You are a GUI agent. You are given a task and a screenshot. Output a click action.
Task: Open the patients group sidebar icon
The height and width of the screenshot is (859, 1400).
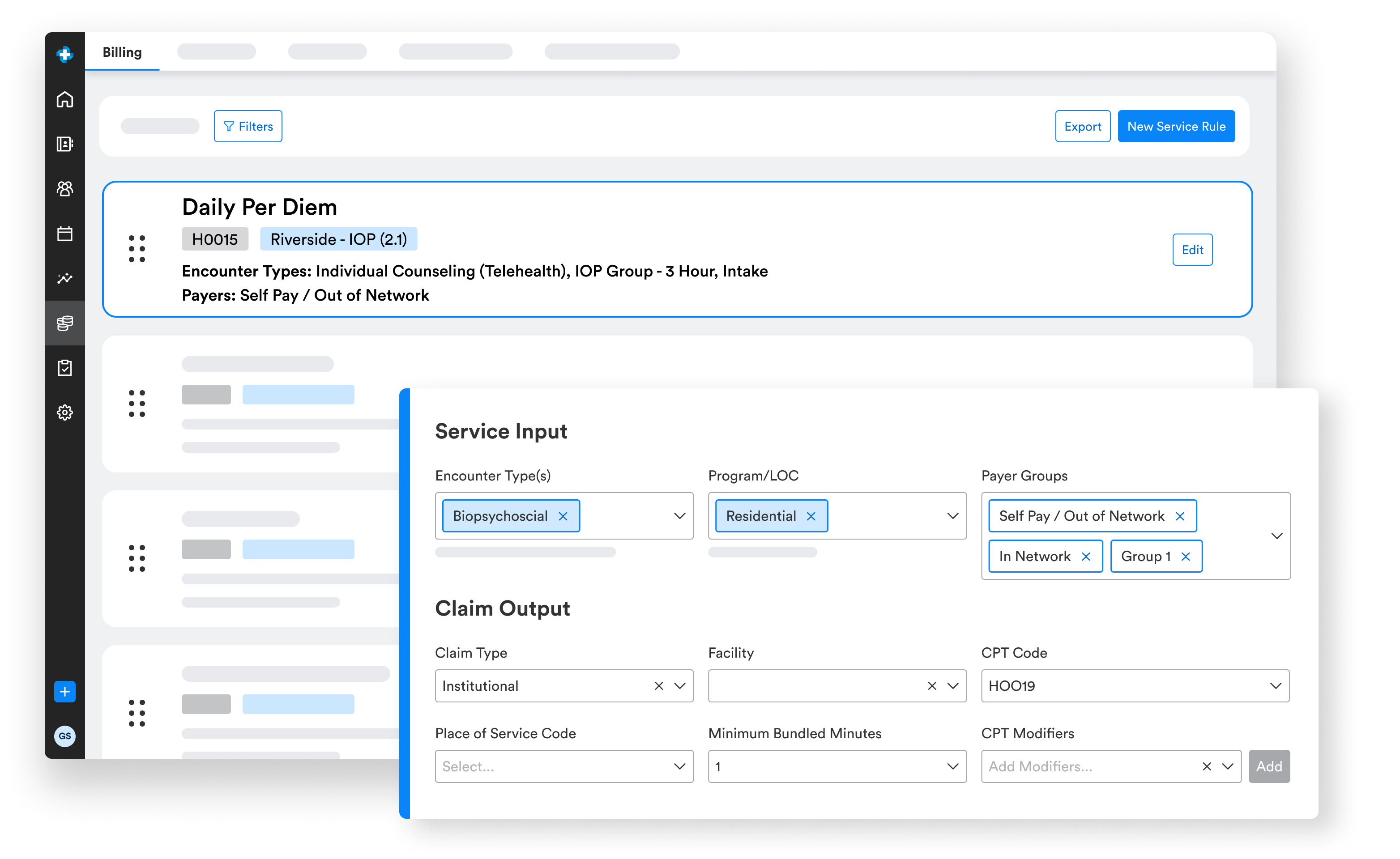click(65, 189)
